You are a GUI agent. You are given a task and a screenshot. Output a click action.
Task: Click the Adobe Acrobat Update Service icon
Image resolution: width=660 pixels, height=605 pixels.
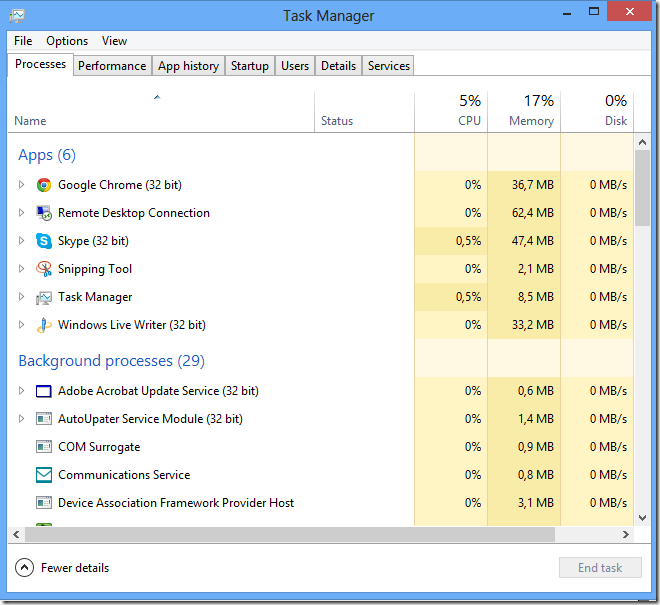tap(44, 391)
